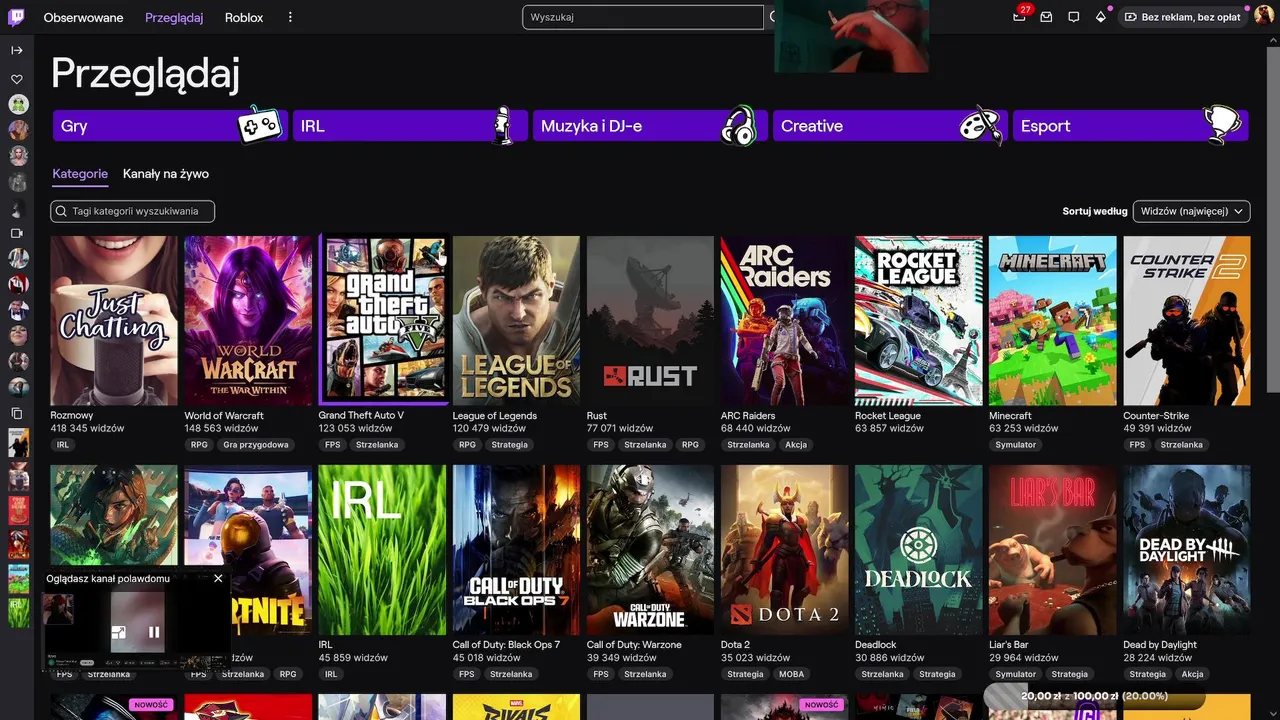Viewport: 1280px width, 720px height.
Task: Open Rocket League cover art
Action: [918, 320]
